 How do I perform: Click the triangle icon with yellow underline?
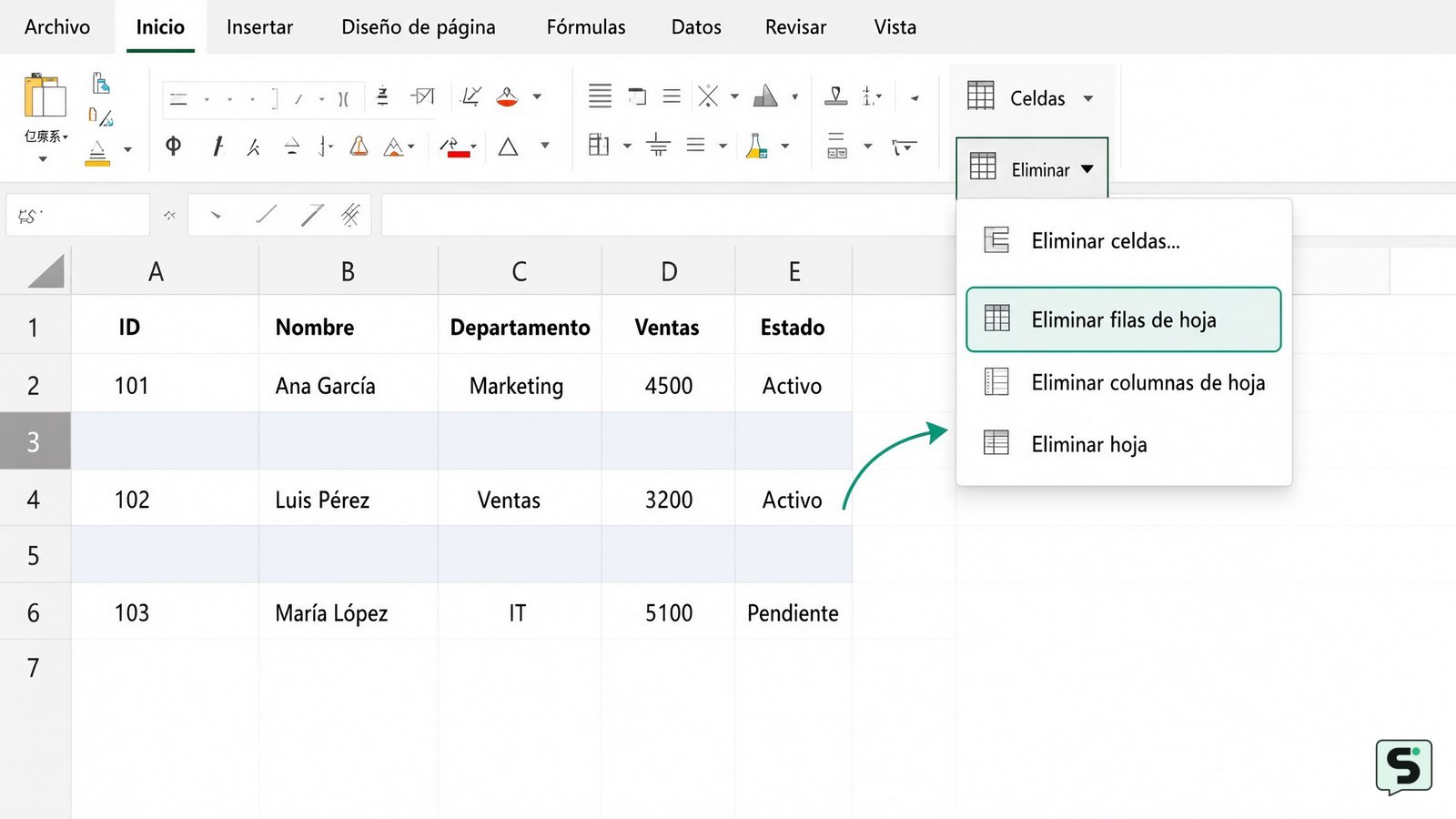click(97, 152)
